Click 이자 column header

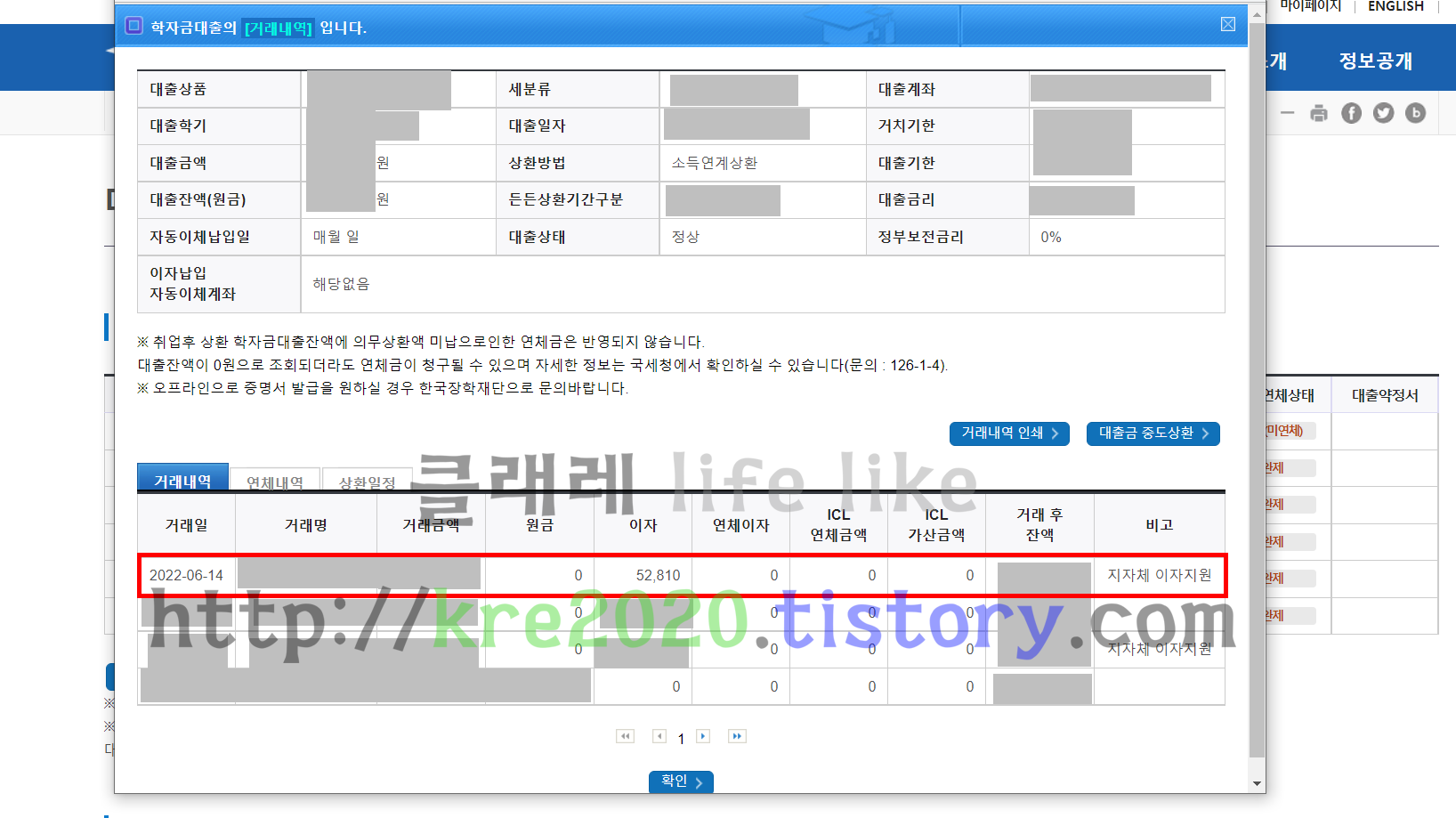coord(643,525)
